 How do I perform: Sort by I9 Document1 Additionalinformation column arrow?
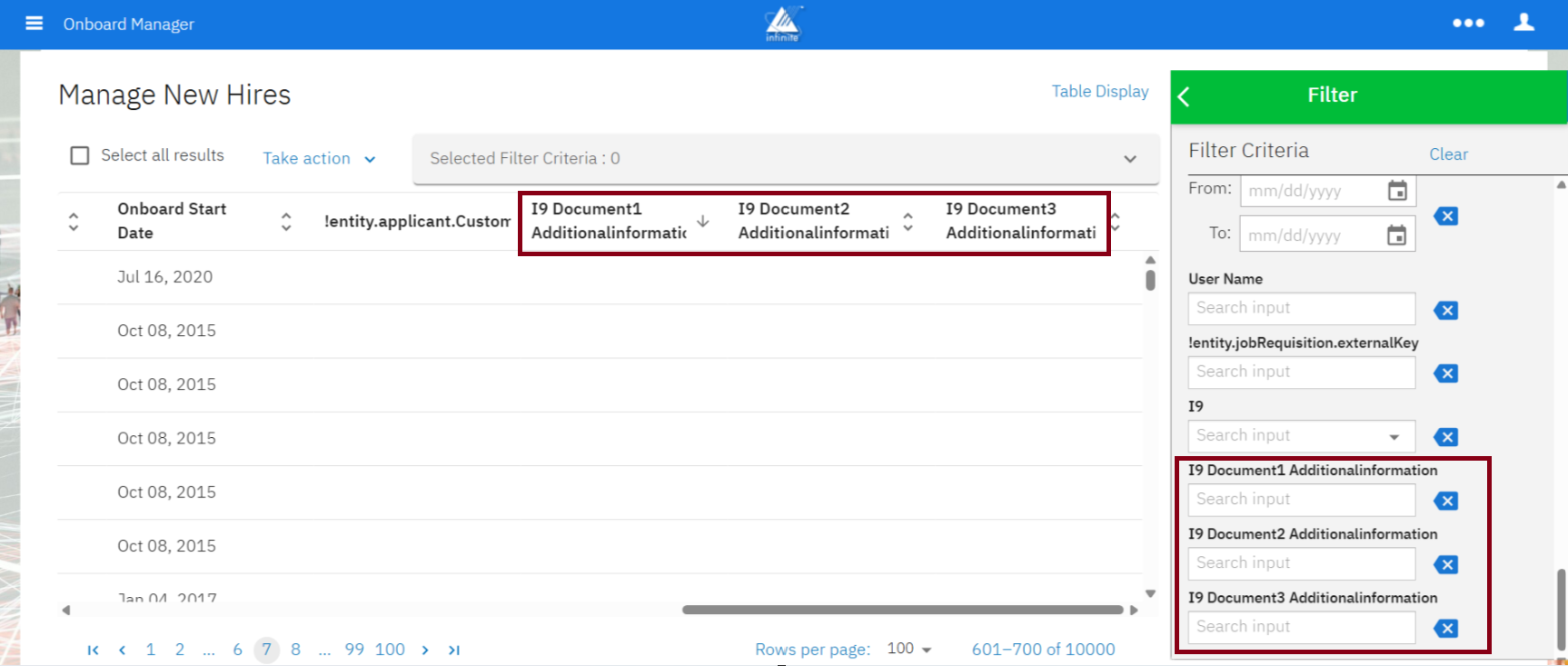point(703,221)
